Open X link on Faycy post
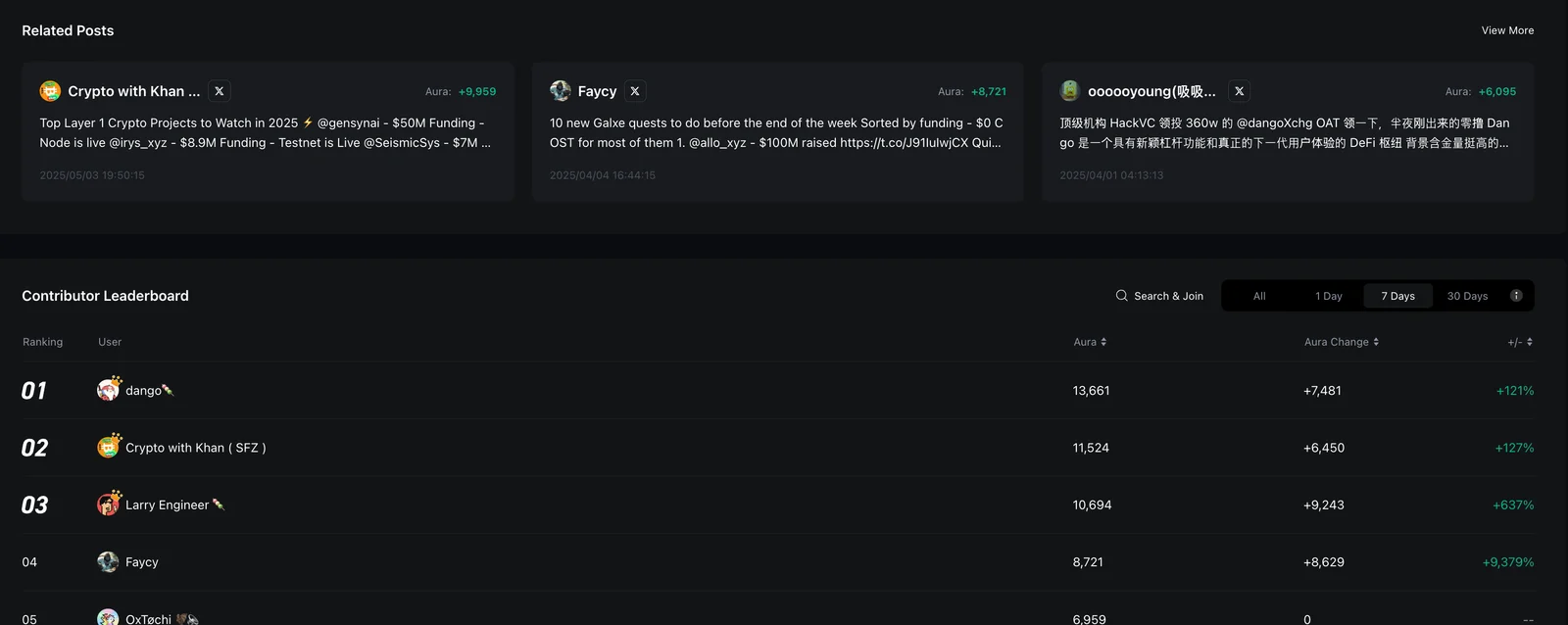Viewport: 1568px width, 625px height. click(635, 91)
